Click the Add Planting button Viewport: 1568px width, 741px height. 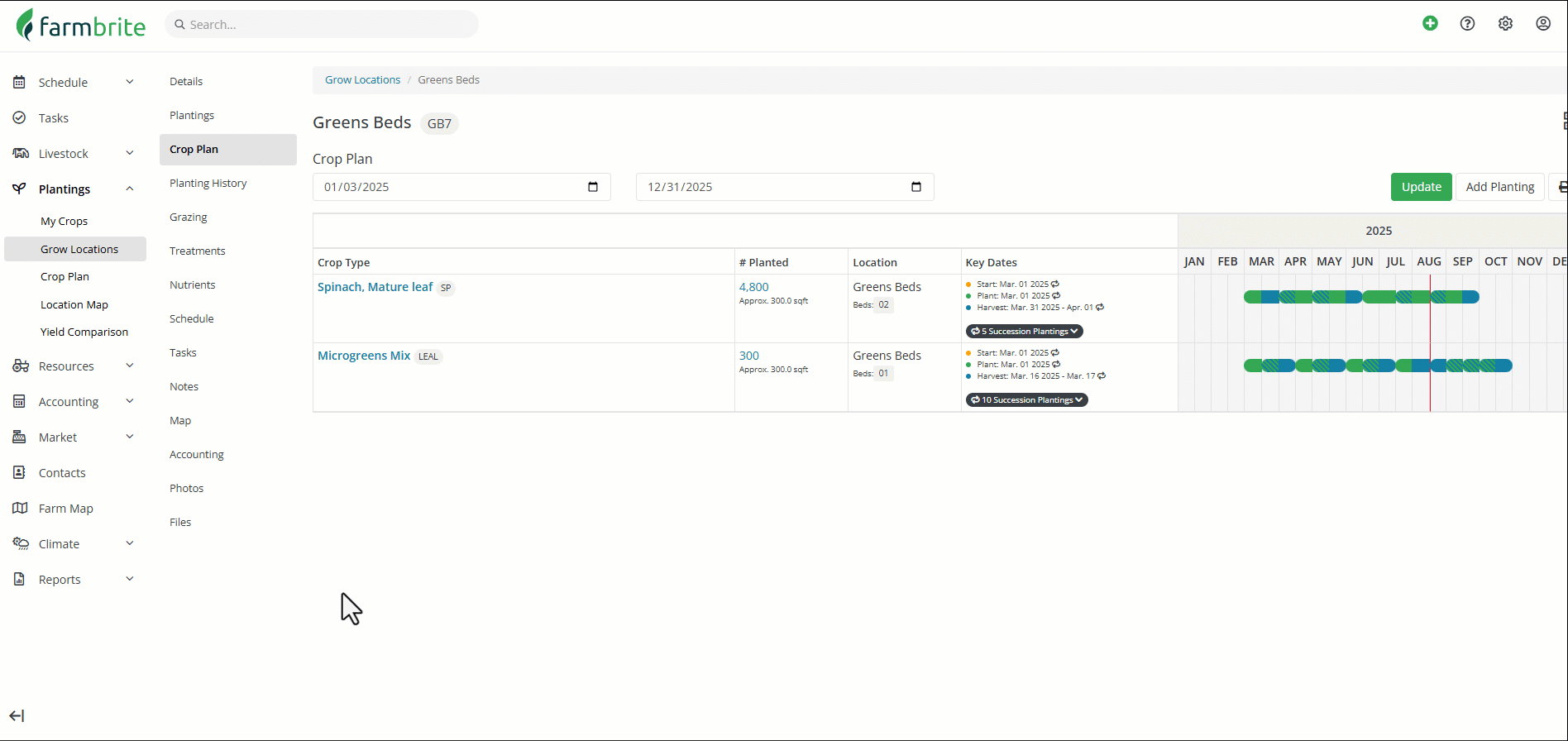(1500, 187)
